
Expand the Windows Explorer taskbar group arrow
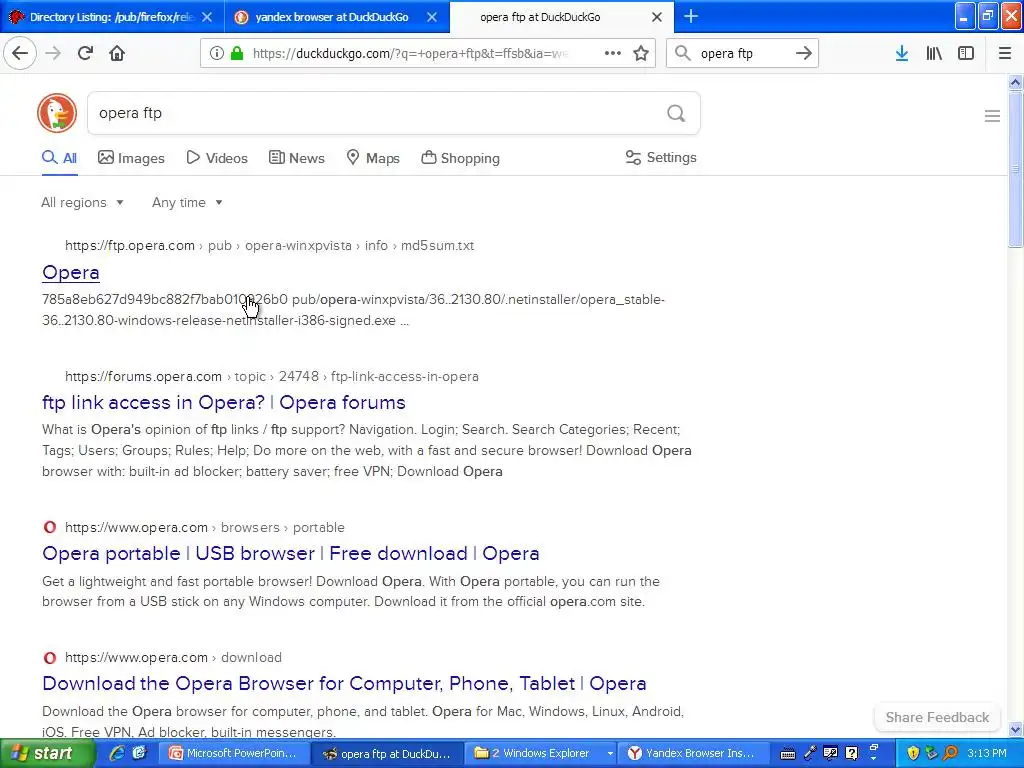tap(610, 754)
